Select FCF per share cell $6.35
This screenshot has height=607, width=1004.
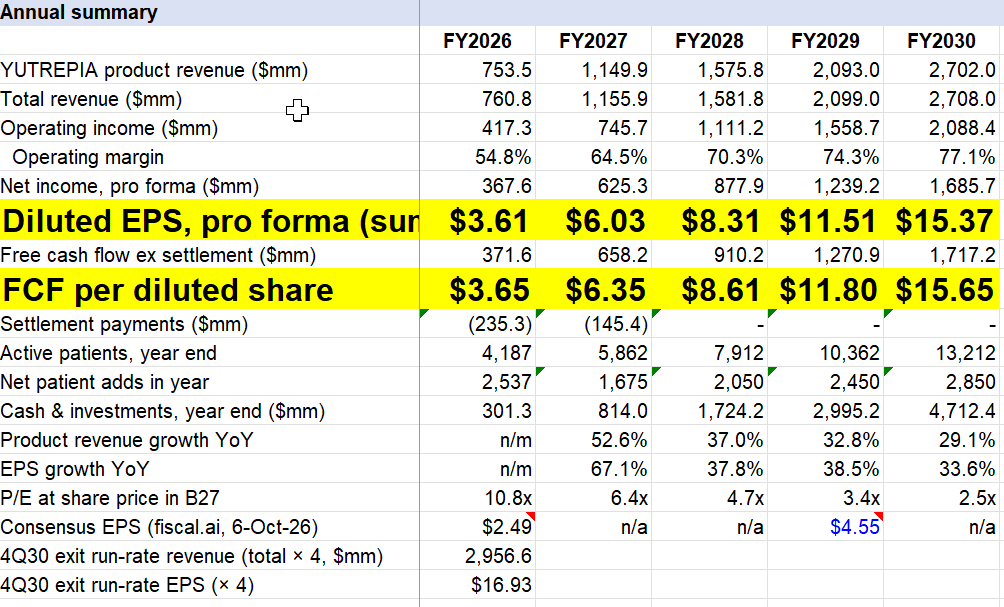point(594,289)
